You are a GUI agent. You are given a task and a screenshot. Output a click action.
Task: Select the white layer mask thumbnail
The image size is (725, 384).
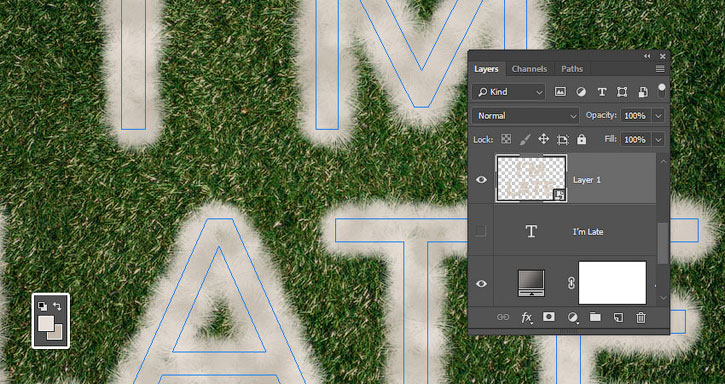(612, 283)
